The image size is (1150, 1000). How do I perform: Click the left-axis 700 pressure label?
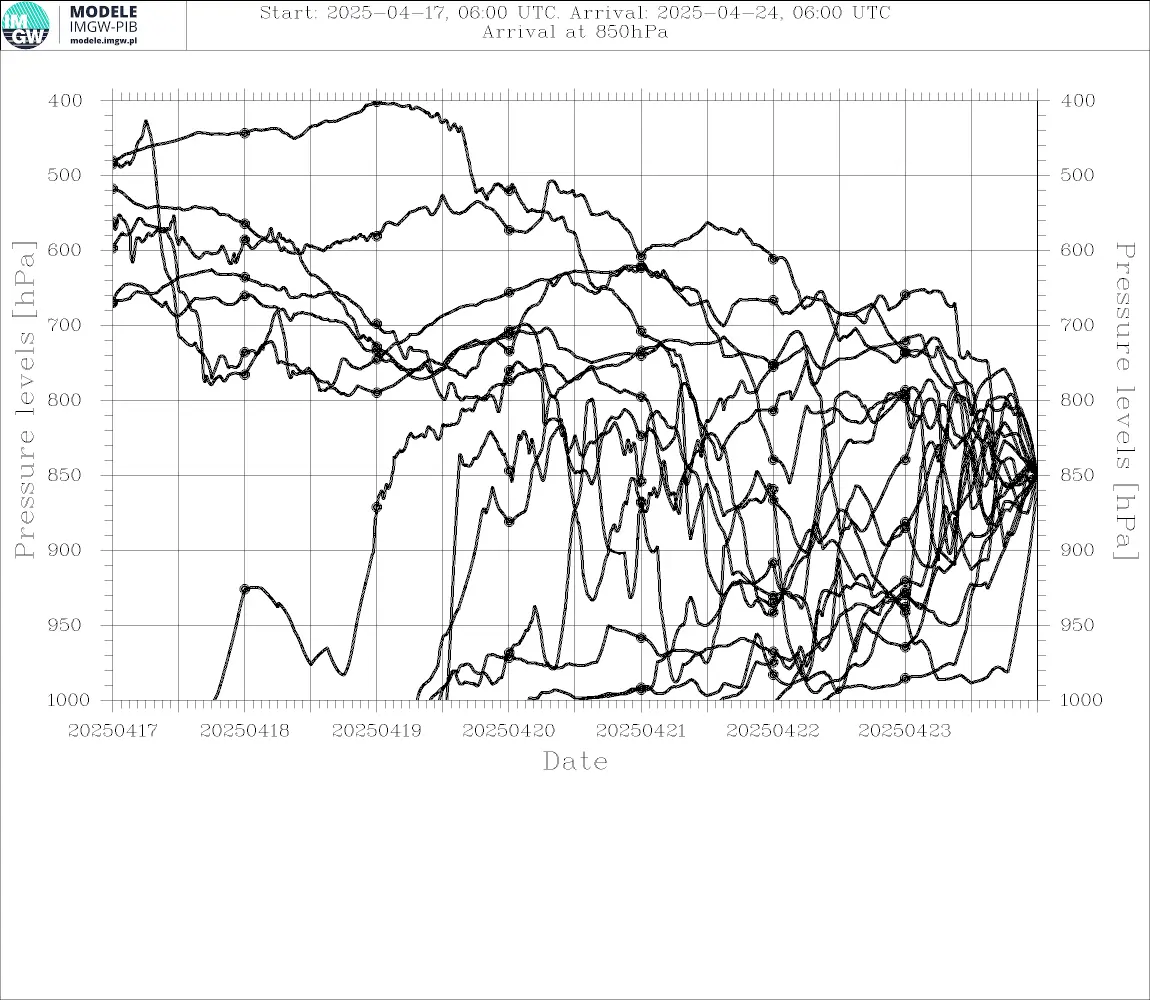pos(65,325)
